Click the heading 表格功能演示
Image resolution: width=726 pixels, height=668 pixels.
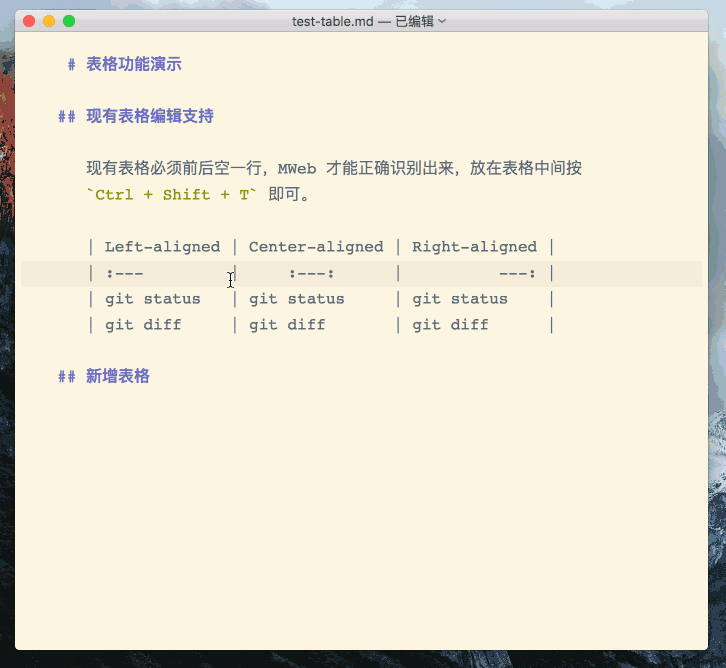pos(134,64)
